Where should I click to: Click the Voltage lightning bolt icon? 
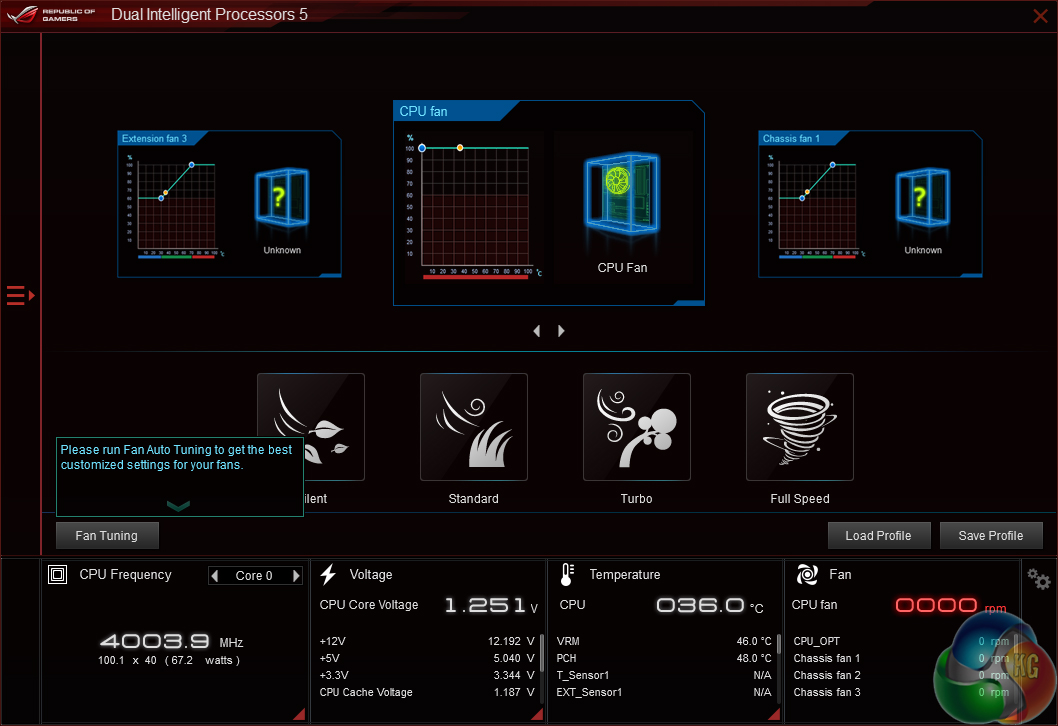[x=329, y=574]
